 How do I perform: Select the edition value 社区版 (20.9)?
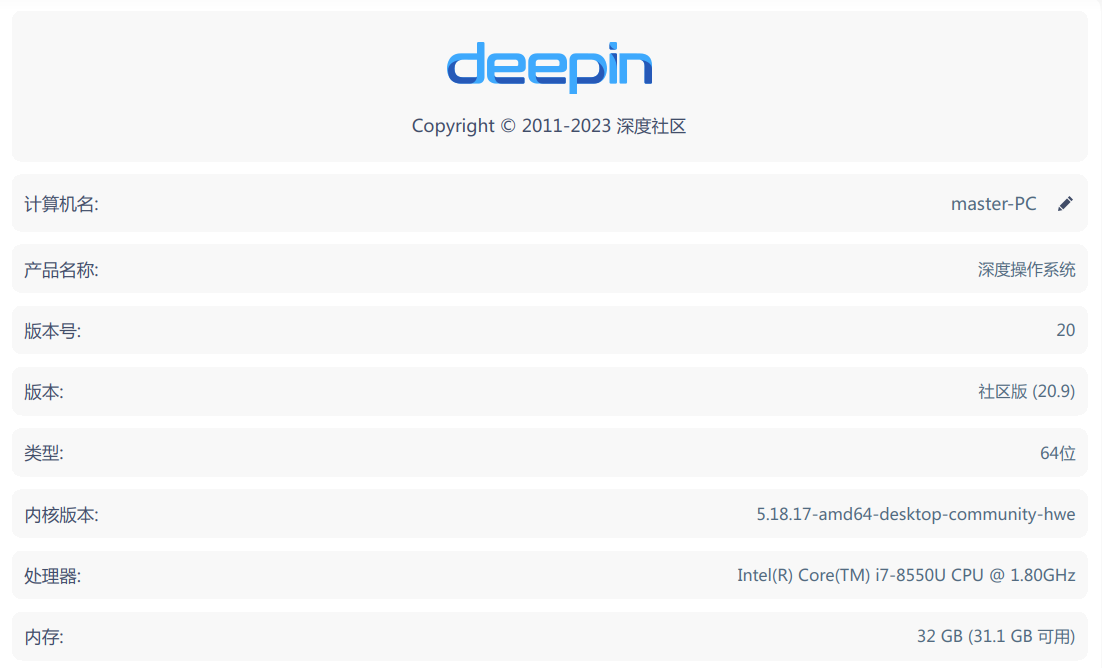click(x=1026, y=391)
